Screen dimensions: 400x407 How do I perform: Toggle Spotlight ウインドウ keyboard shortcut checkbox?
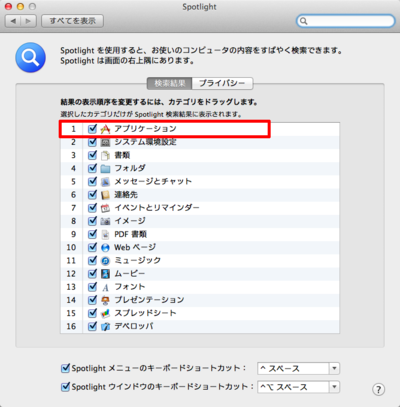click(x=65, y=387)
